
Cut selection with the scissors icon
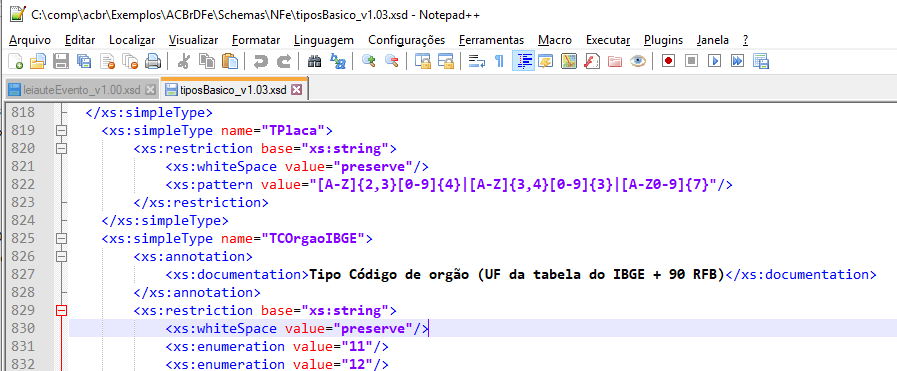(184, 61)
